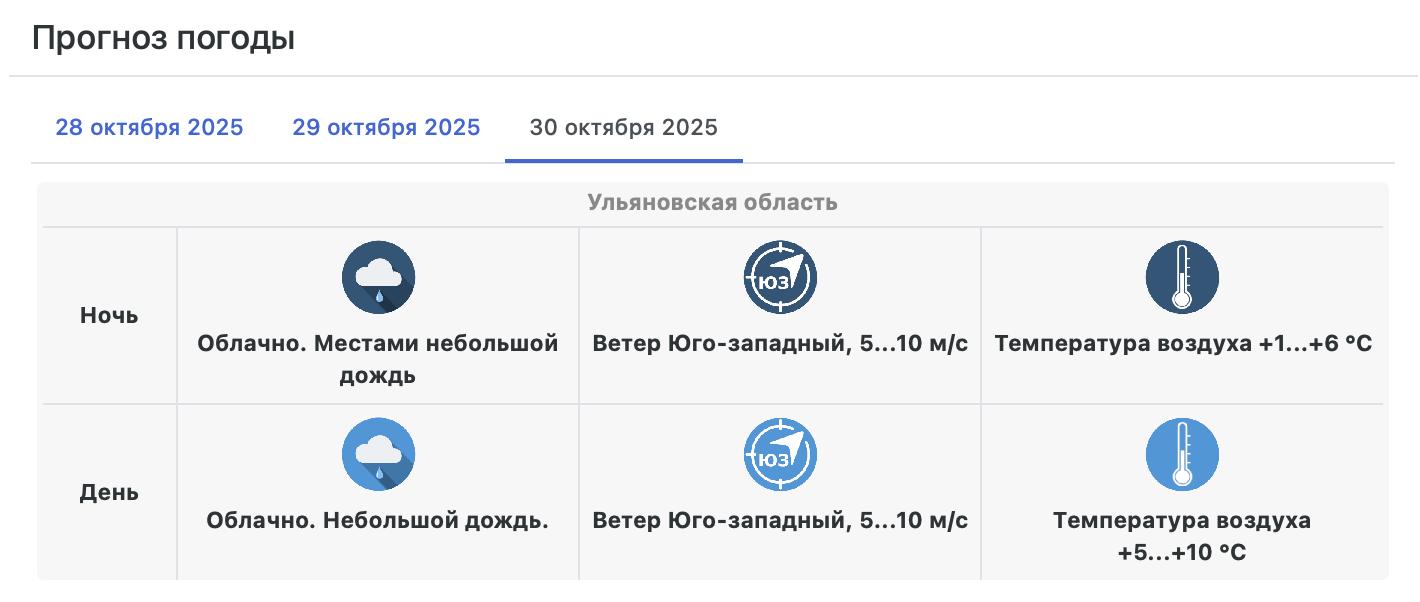The height and width of the screenshot is (602, 1420).
Task: Click the daytime southwest wind compass icon
Action: [780, 454]
